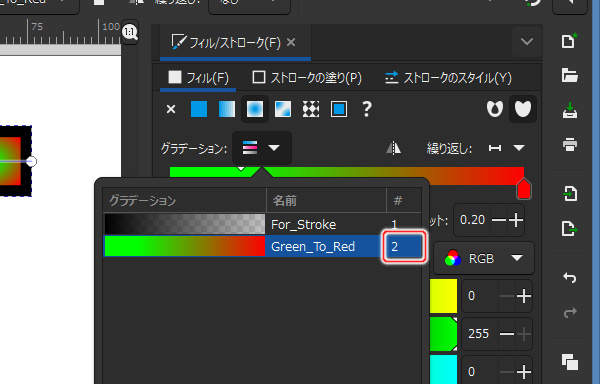Click the zoom 1:1 button
This screenshot has width=600, height=384.
130,32
